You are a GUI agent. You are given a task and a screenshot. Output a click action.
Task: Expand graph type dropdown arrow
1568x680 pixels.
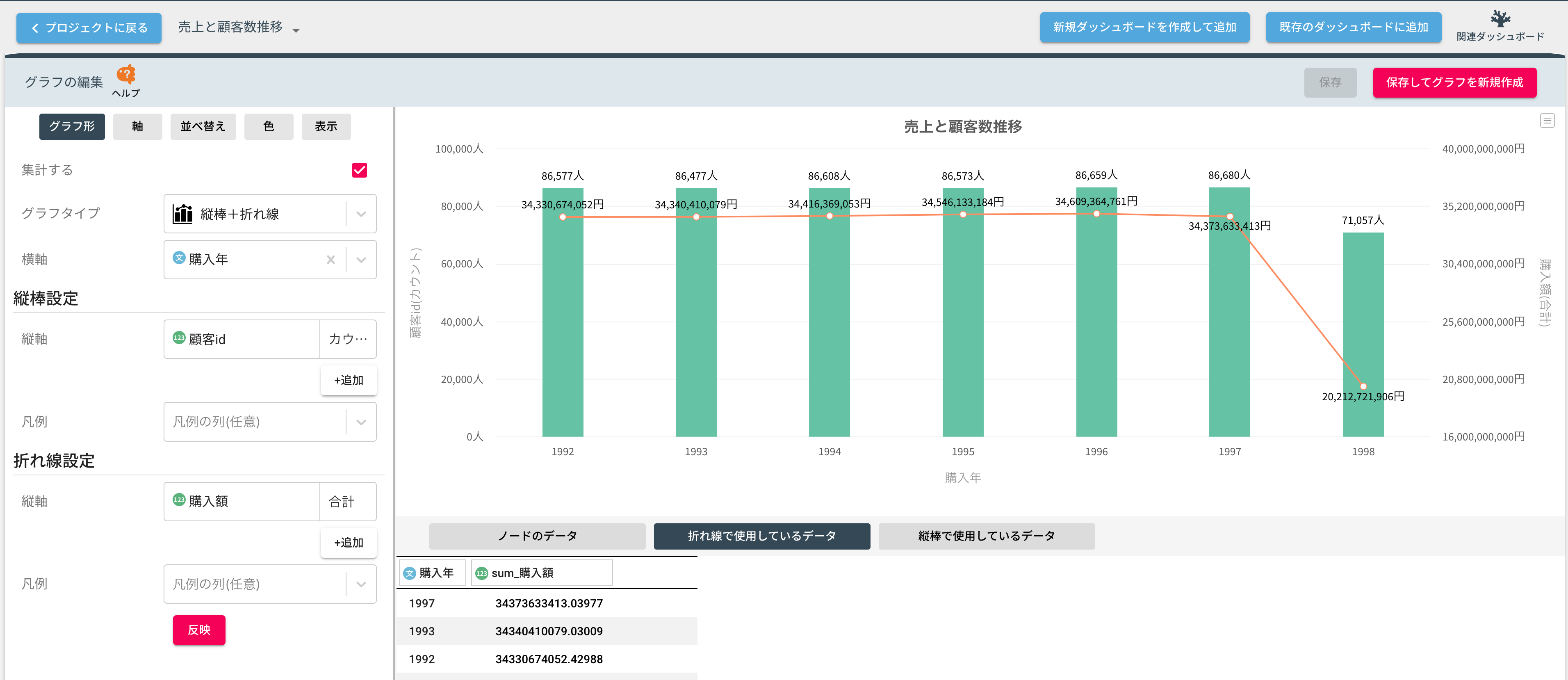click(x=361, y=214)
